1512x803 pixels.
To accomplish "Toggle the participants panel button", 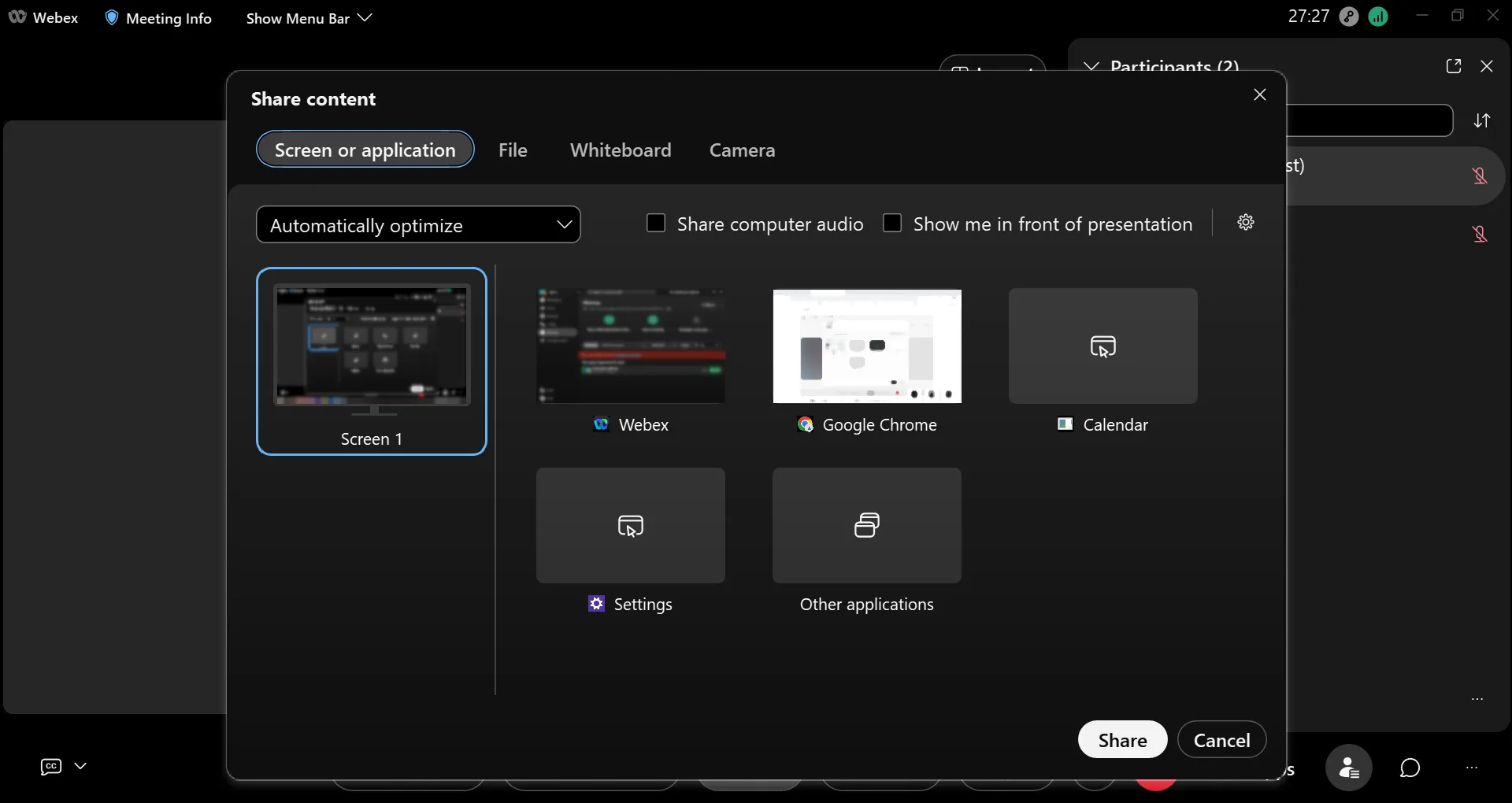I will [1348, 768].
